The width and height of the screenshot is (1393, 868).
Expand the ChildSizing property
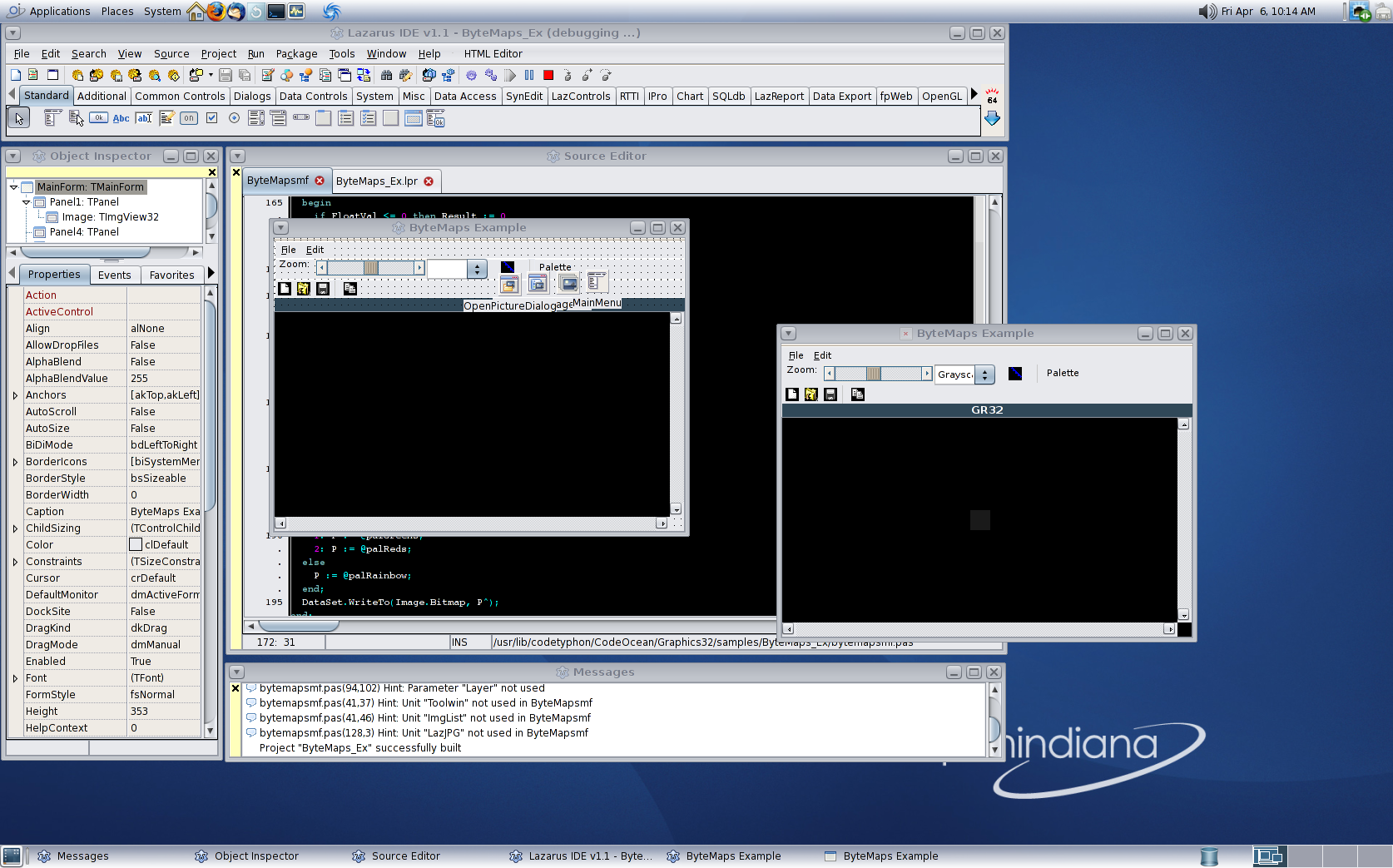tap(15, 528)
